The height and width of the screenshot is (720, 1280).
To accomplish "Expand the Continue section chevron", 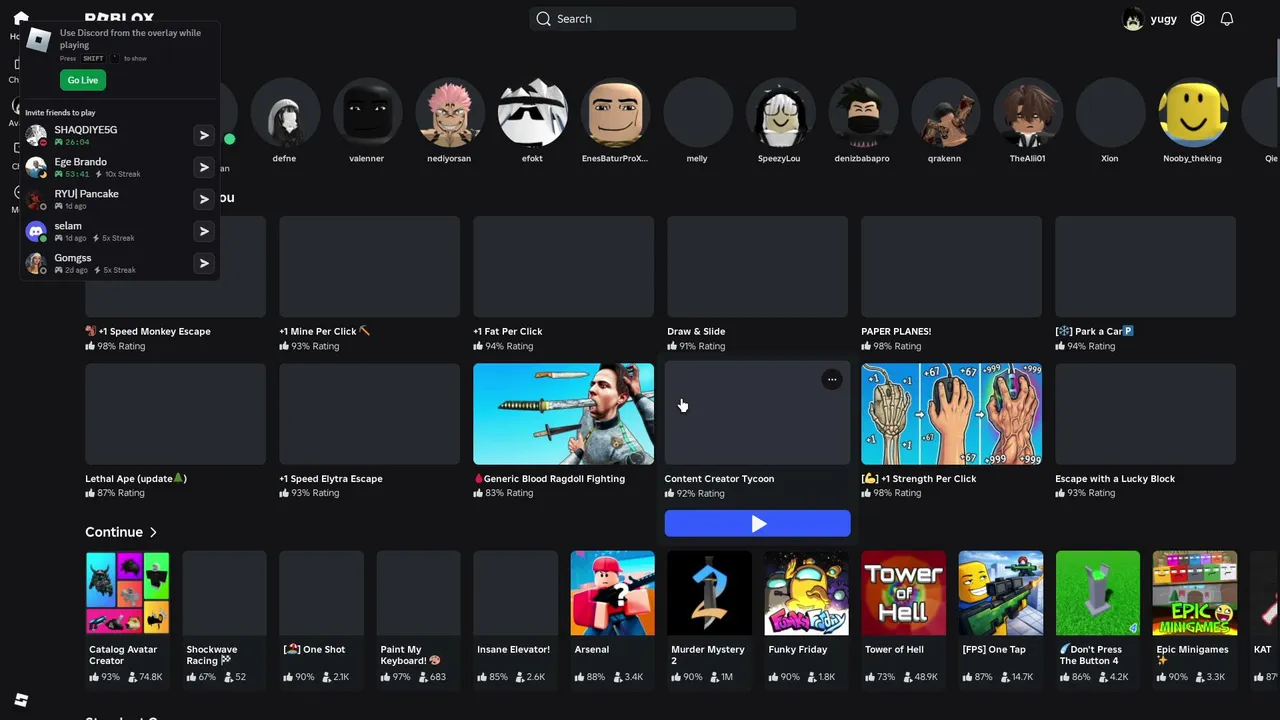I will pyautogui.click(x=153, y=532).
